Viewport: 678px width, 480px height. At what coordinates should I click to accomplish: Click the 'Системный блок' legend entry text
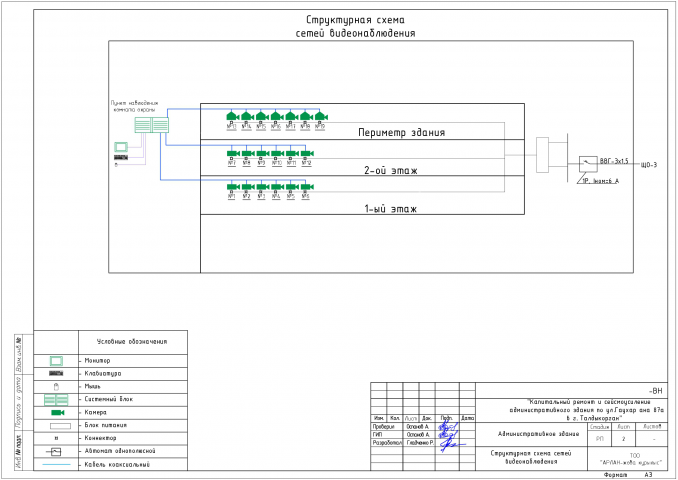click(x=109, y=399)
